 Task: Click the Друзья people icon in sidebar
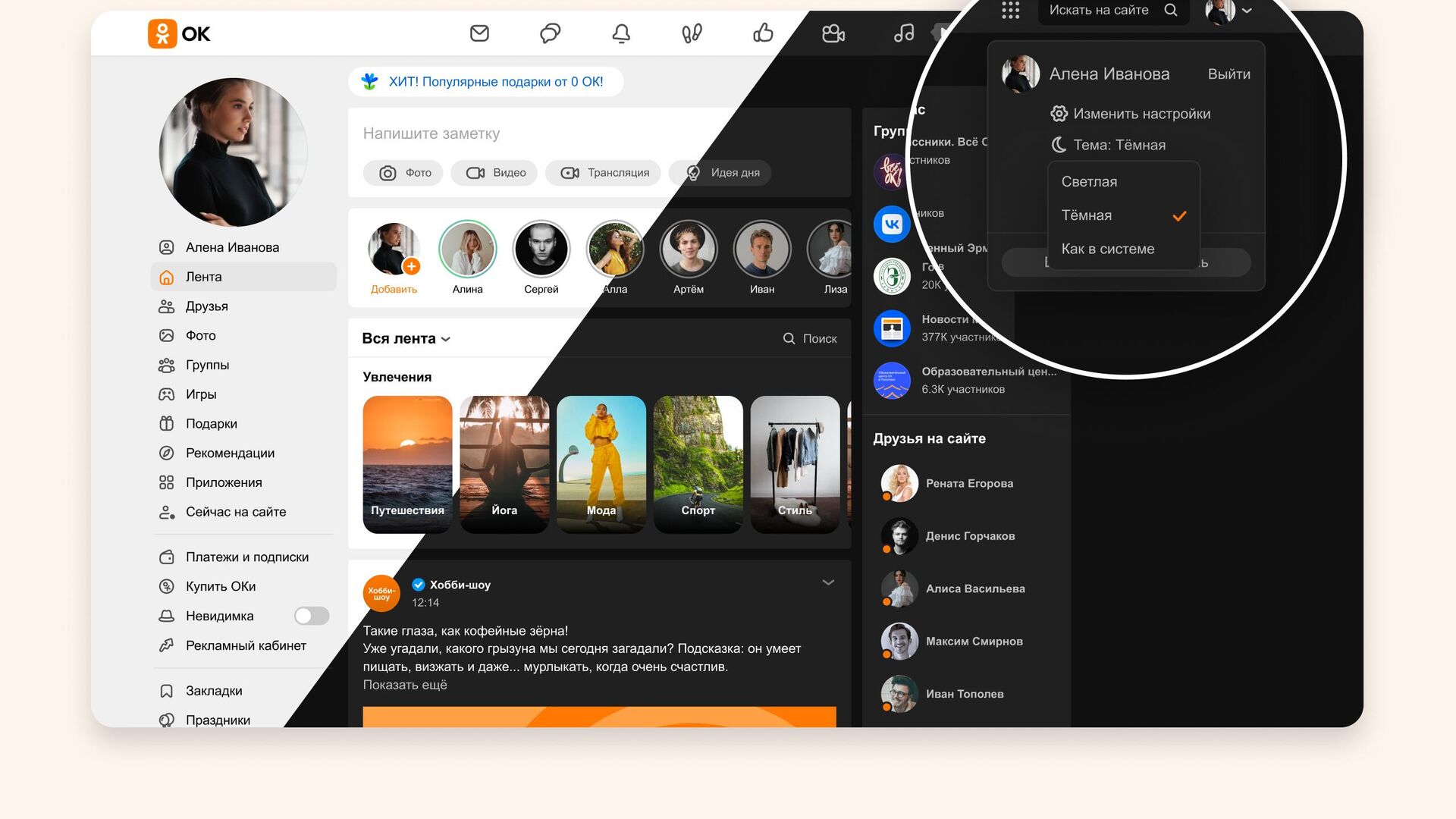167,306
